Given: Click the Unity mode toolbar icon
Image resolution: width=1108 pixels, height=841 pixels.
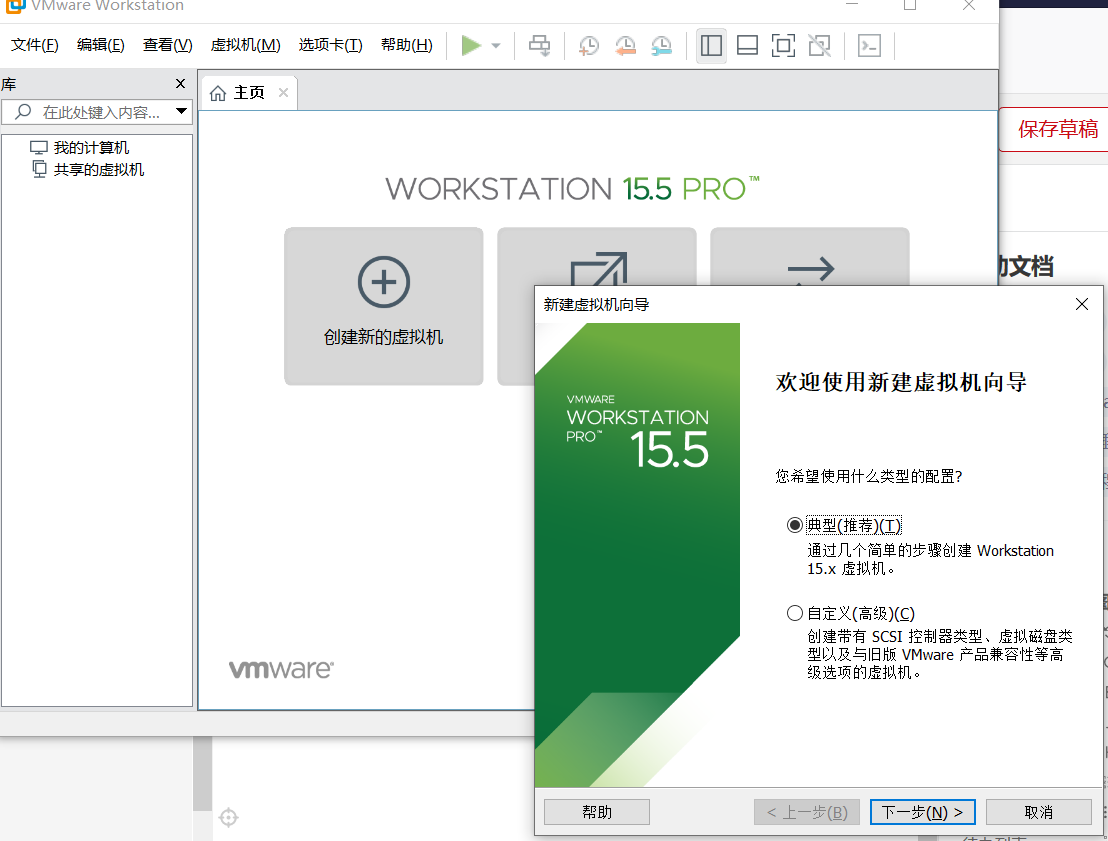Looking at the screenshot, I should 819,46.
